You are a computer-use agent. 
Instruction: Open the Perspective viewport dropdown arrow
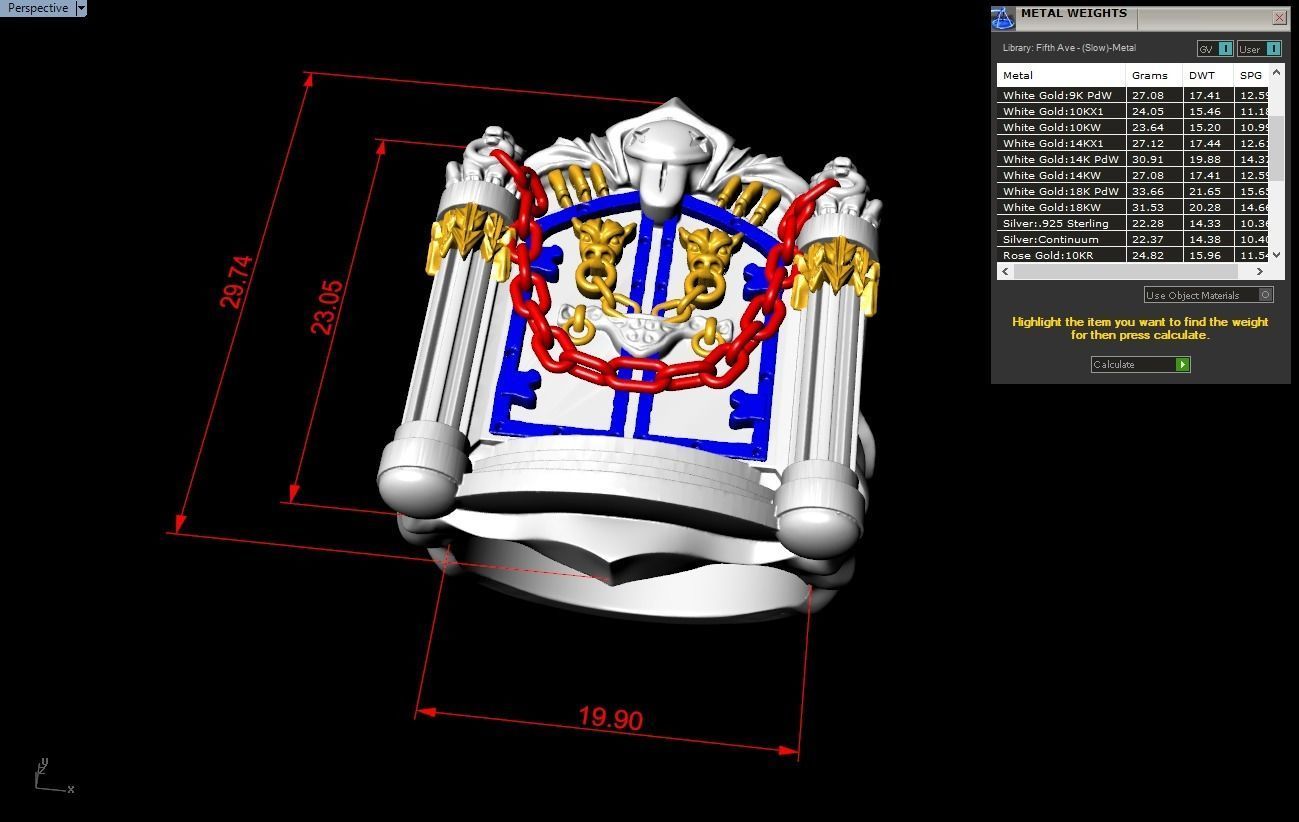(x=81, y=8)
